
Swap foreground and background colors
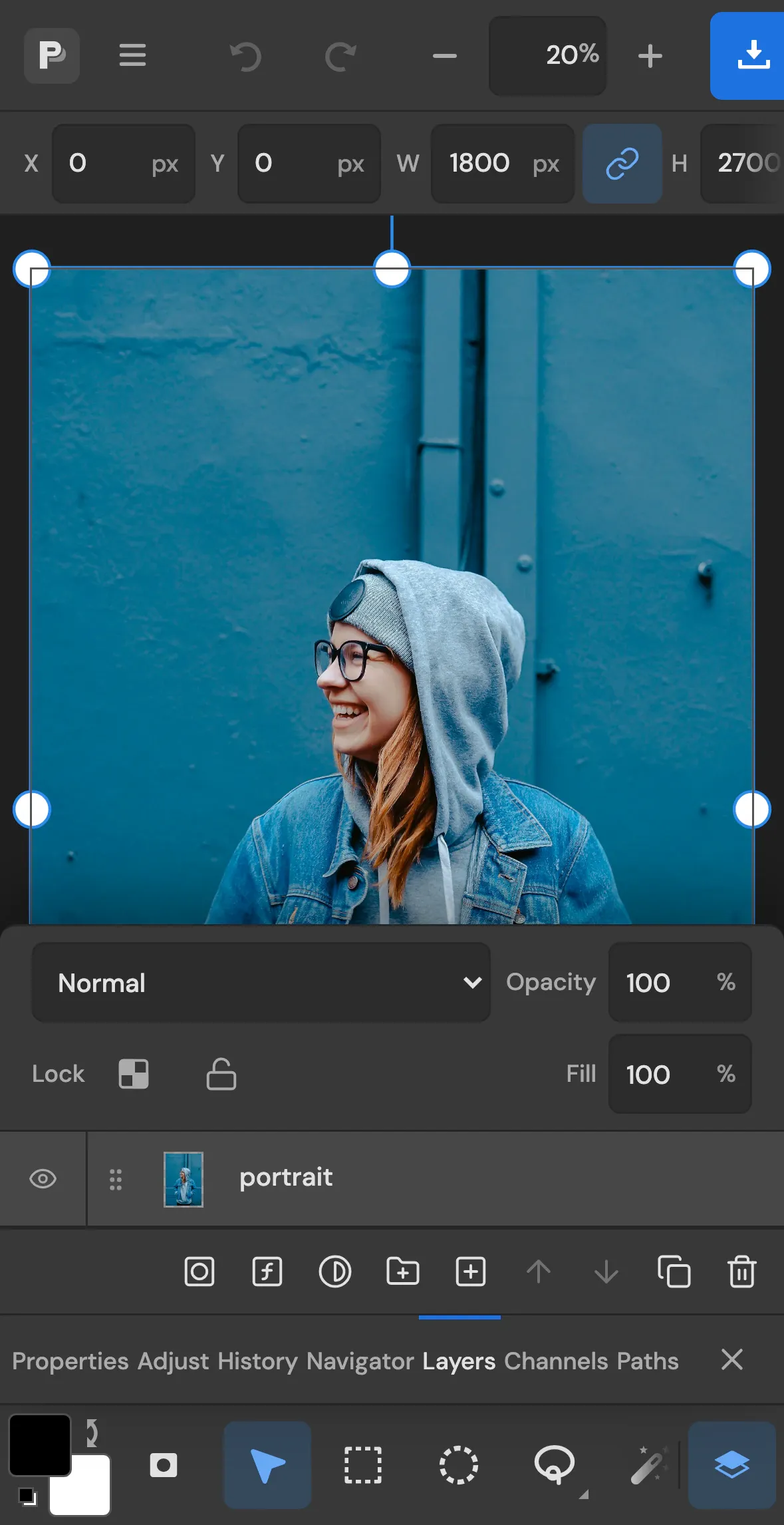pyautogui.click(x=92, y=1433)
